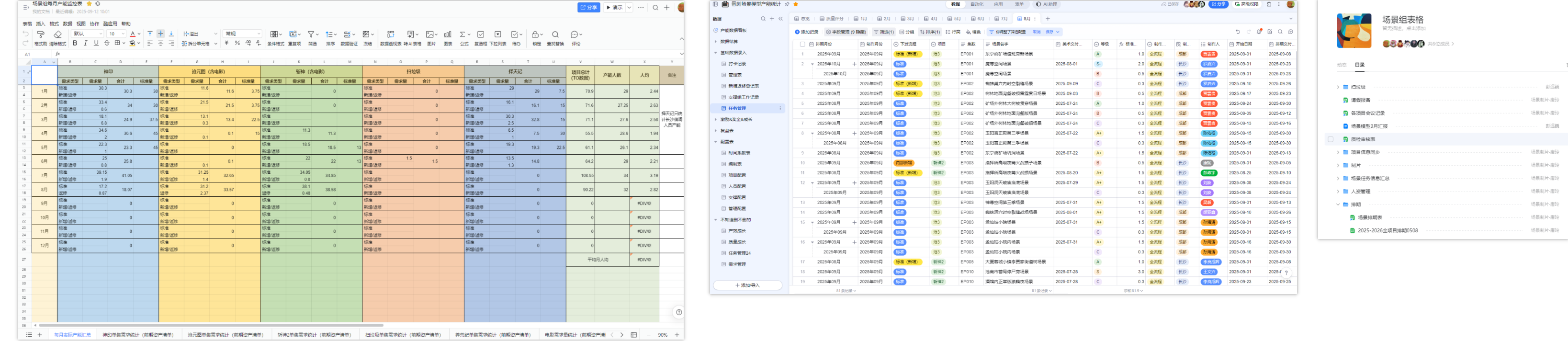Open the font color picker (A icon)
Image resolution: width=1568 pixels, height=341 pixels.
point(133,34)
